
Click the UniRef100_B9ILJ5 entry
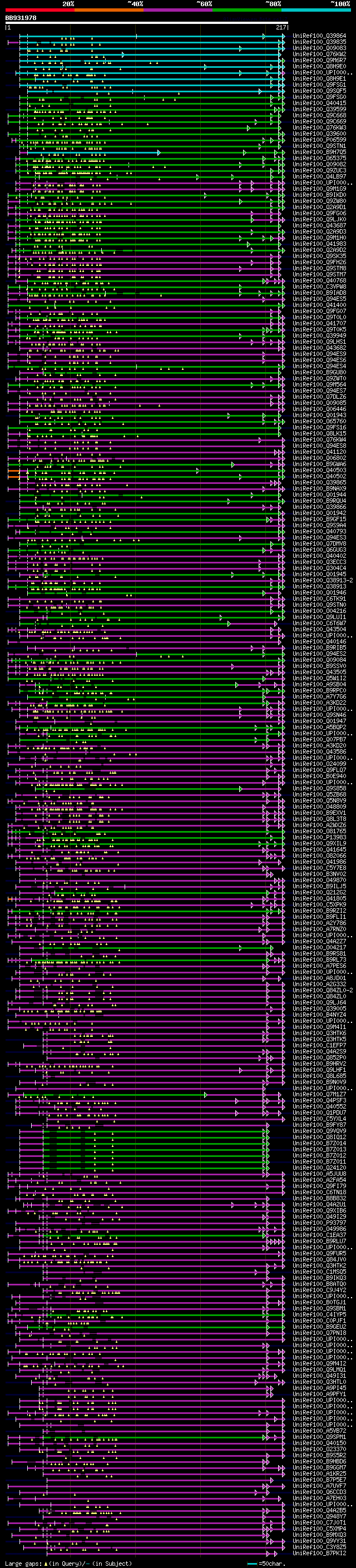click(319, 886)
